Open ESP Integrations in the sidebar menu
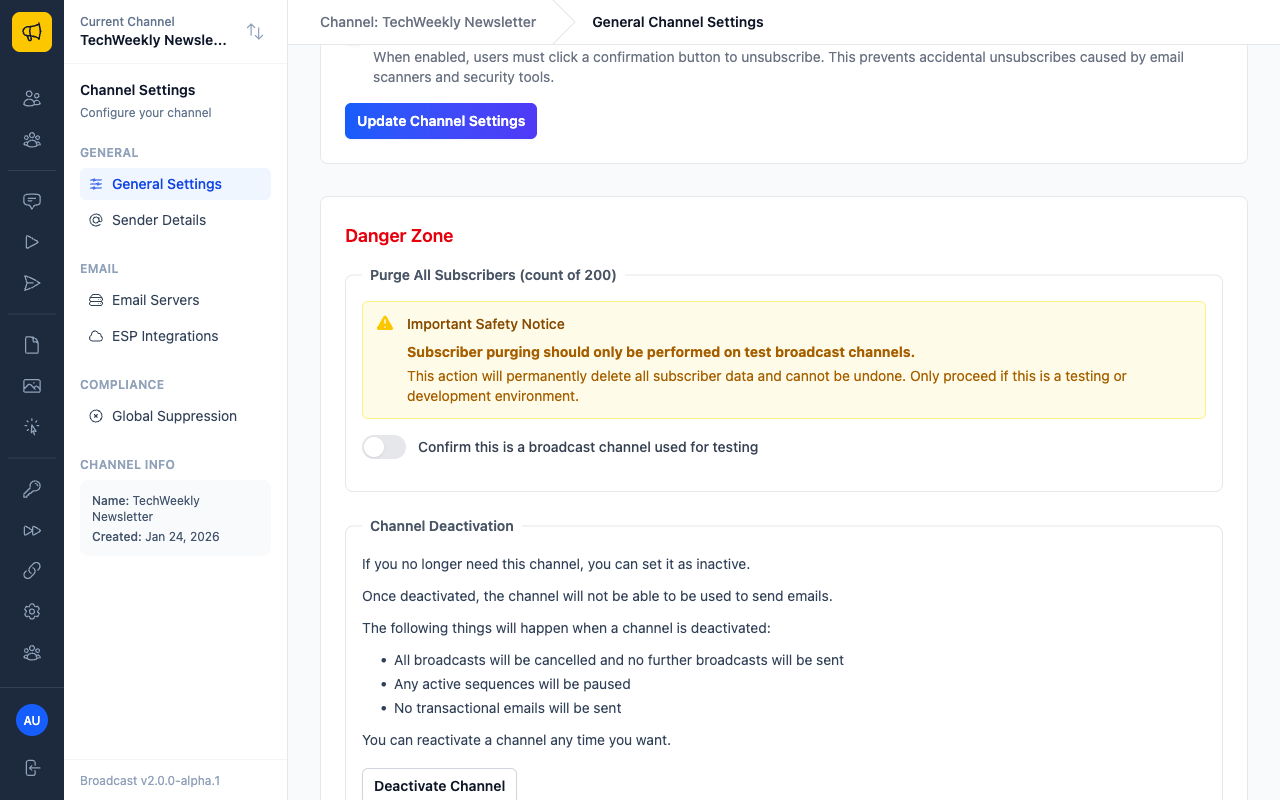The height and width of the screenshot is (800, 1280). point(175,336)
